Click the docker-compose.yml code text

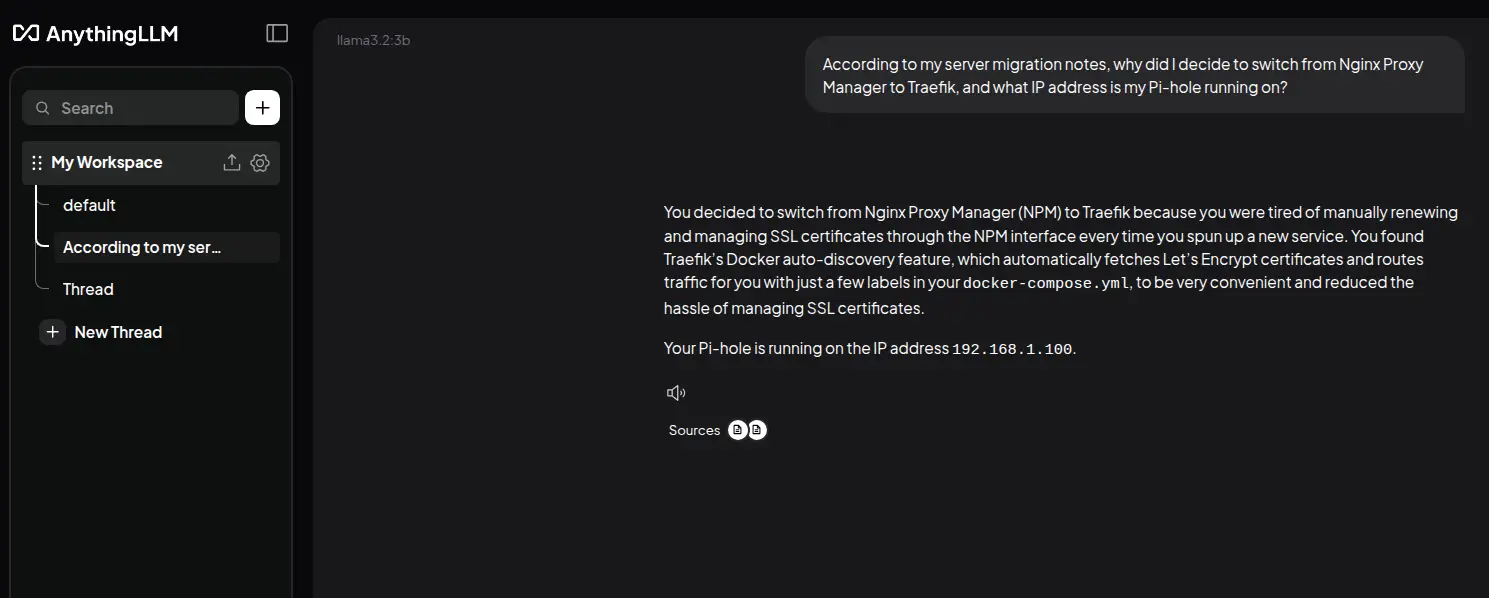[x=1047, y=283]
